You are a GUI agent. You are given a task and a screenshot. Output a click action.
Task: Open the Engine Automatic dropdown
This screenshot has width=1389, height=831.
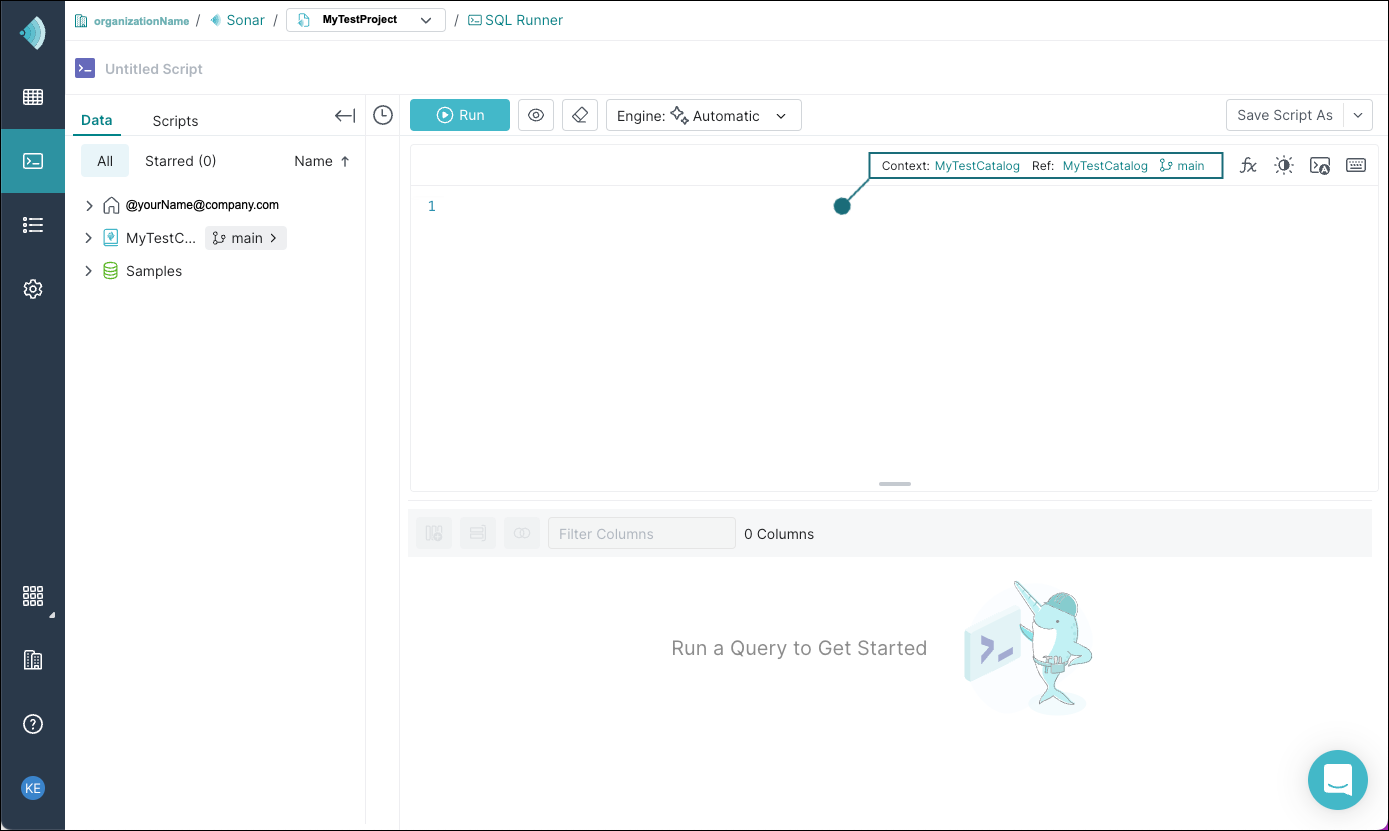tap(703, 114)
